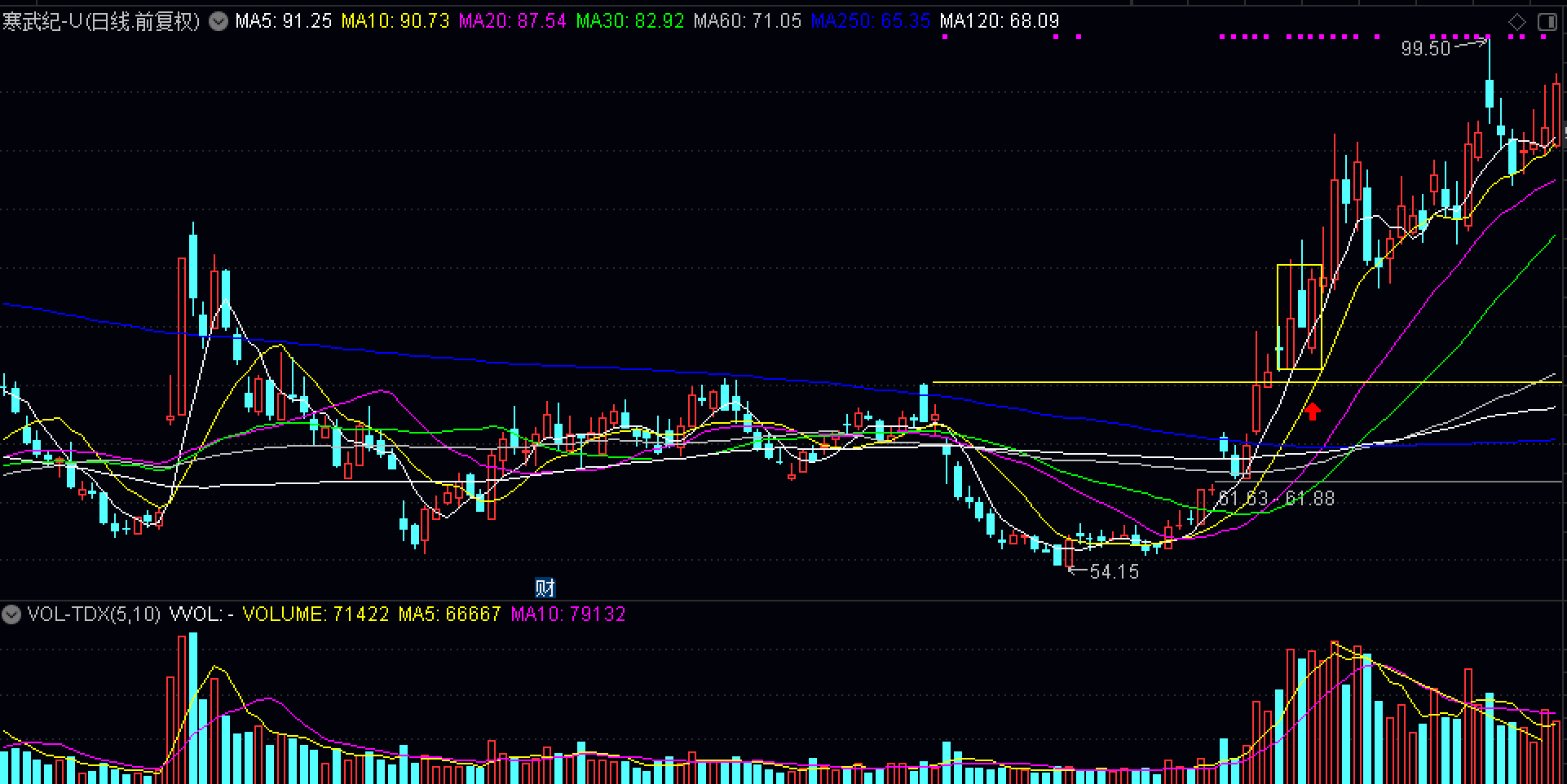Select the green MA30: 82.92 label

629,21
